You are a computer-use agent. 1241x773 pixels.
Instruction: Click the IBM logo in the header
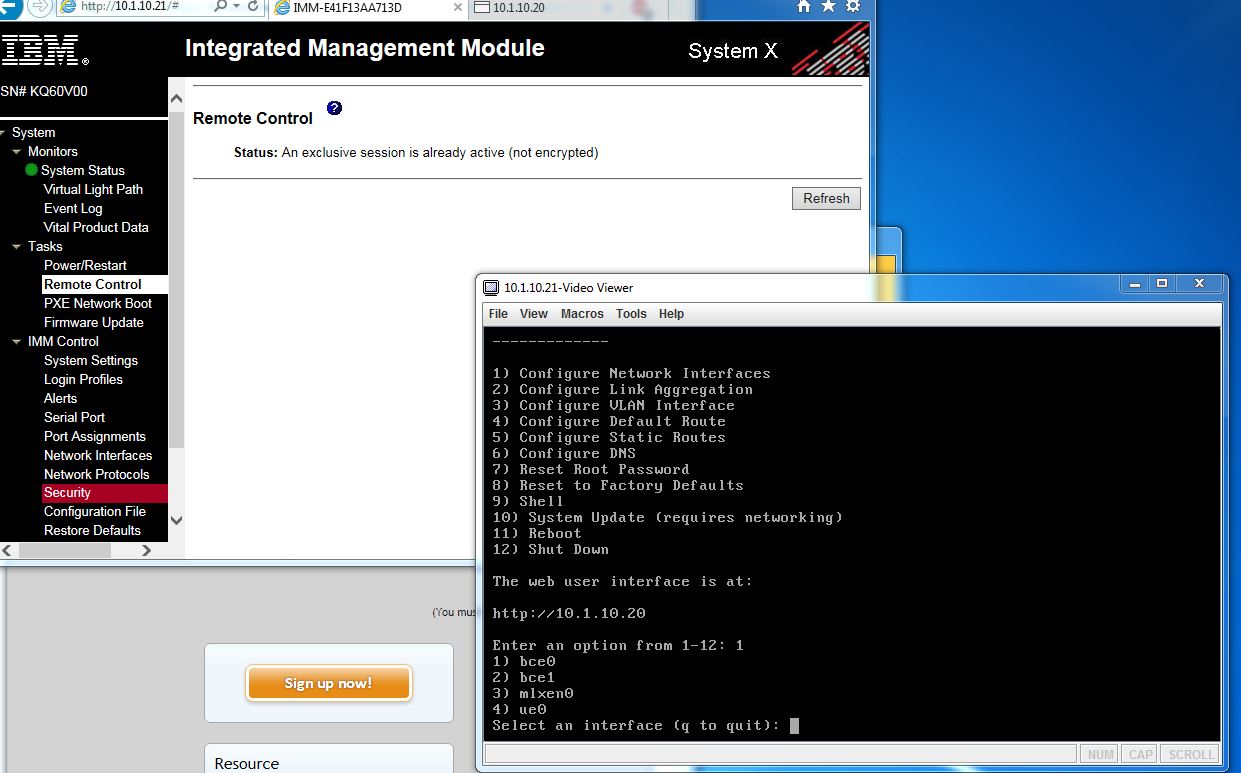click(45, 49)
